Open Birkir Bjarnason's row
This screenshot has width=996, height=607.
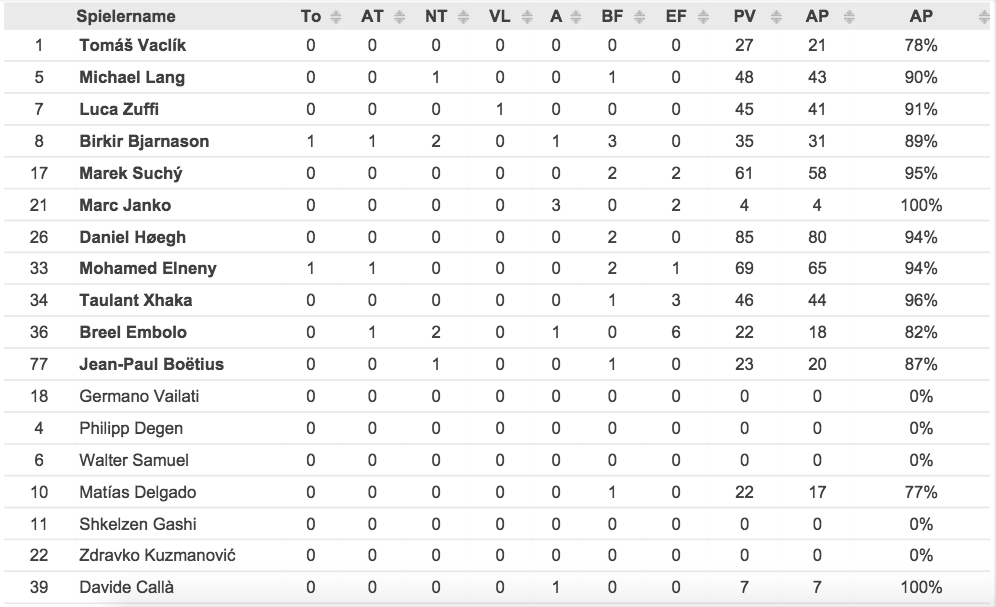497,141
